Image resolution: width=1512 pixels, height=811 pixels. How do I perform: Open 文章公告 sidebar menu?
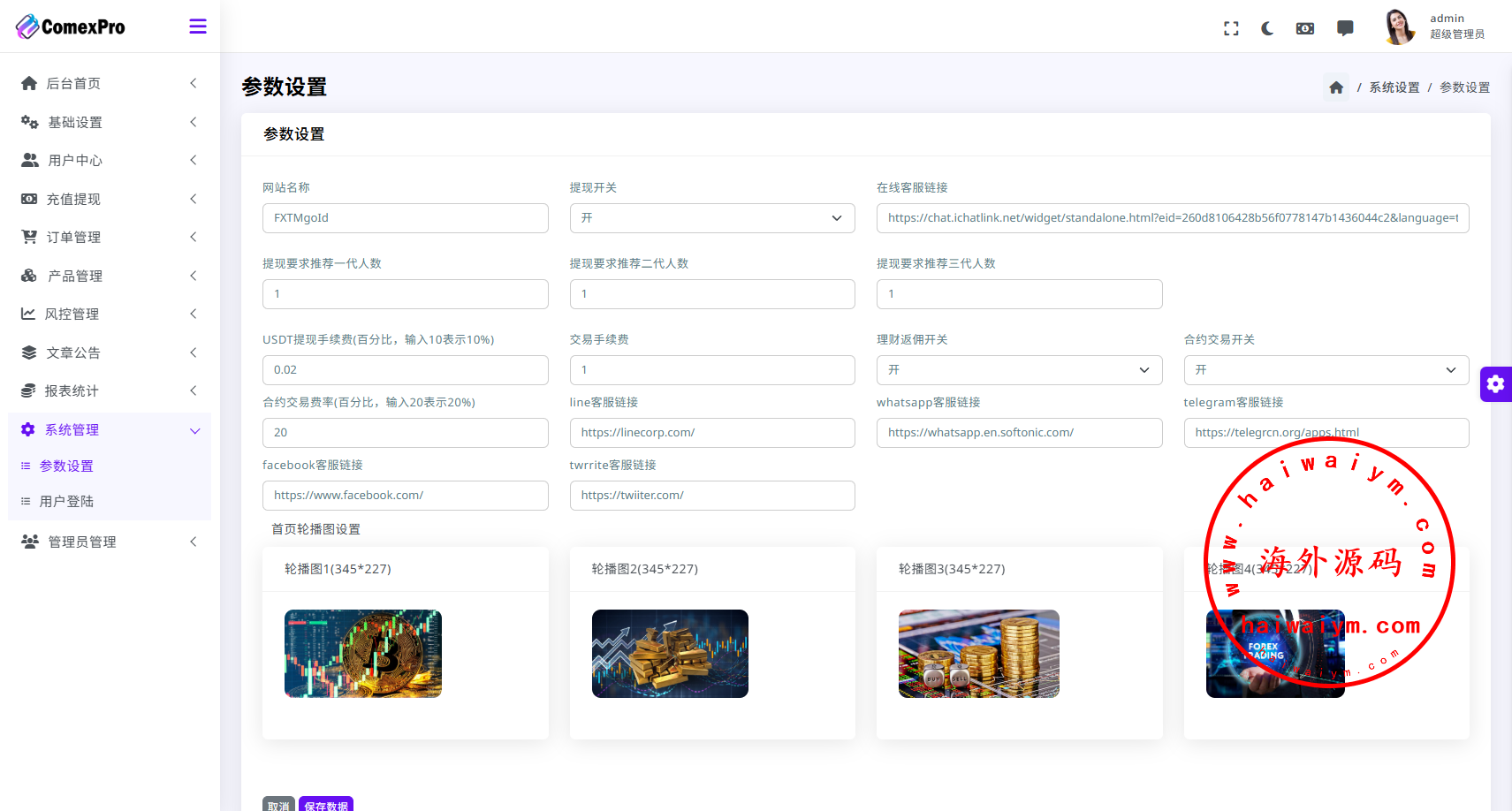point(110,352)
